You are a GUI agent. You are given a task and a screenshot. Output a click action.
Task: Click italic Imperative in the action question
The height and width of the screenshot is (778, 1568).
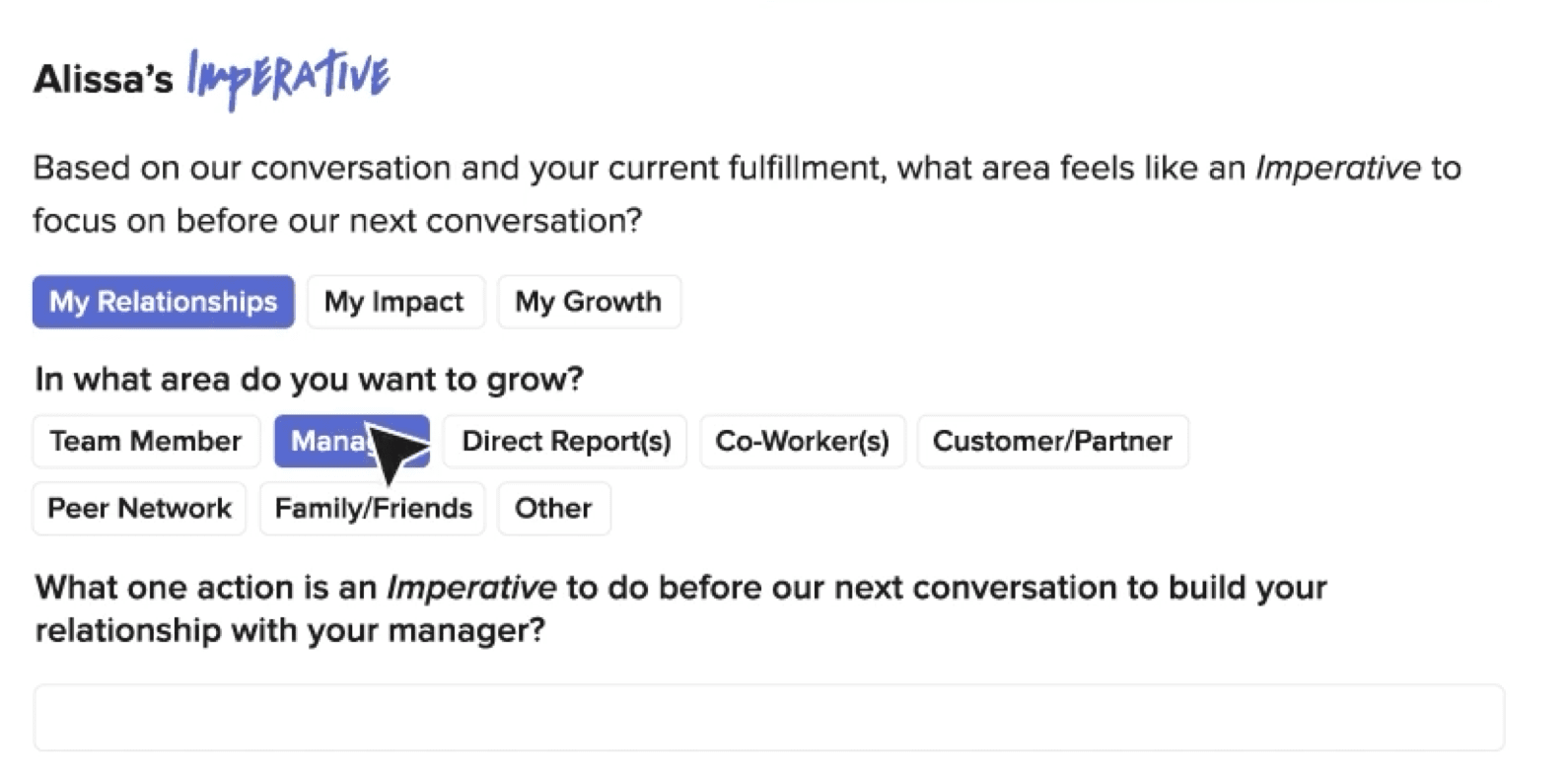pos(471,588)
